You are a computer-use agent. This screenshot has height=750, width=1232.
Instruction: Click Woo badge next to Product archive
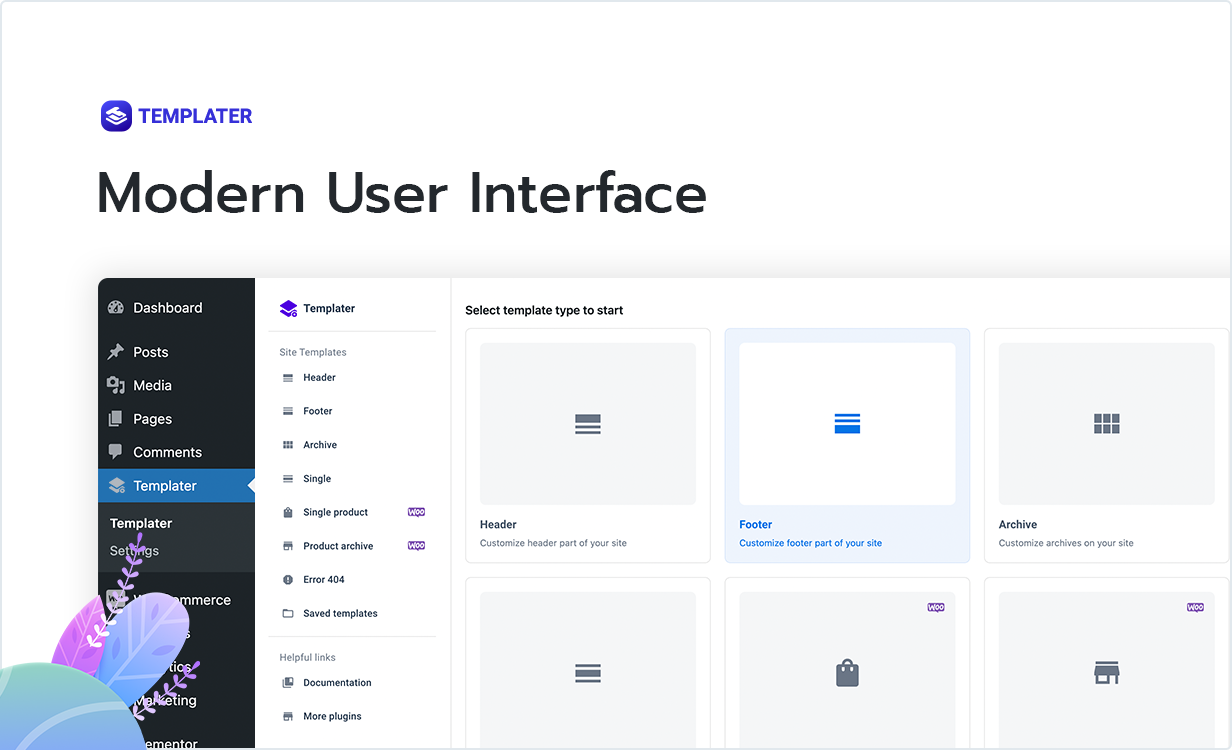(416, 546)
